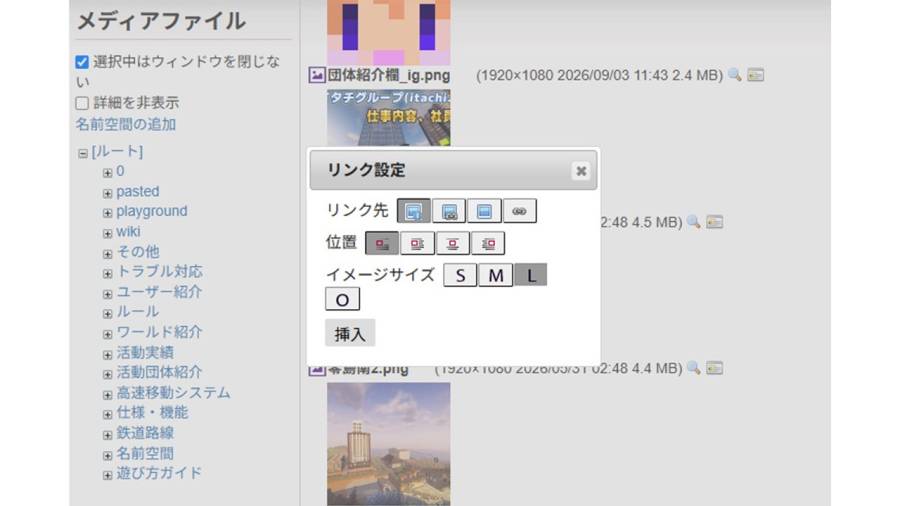Click insert icon on the 4.4 MB file row
This screenshot has height=506, width=900.
[x=715, y=368]
